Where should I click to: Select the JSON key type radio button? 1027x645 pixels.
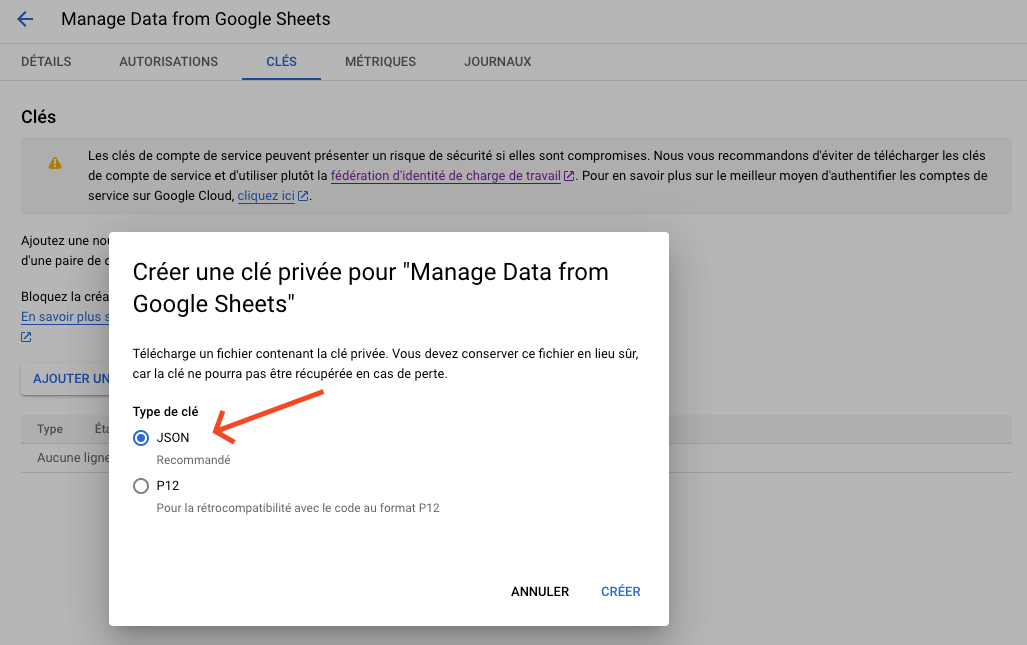141,438
